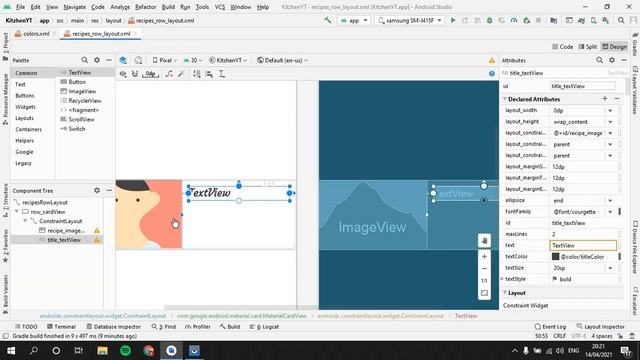Open Attributes panel settings gear
The width and height of the screenshot is (640, 360).
pos(612,60)
